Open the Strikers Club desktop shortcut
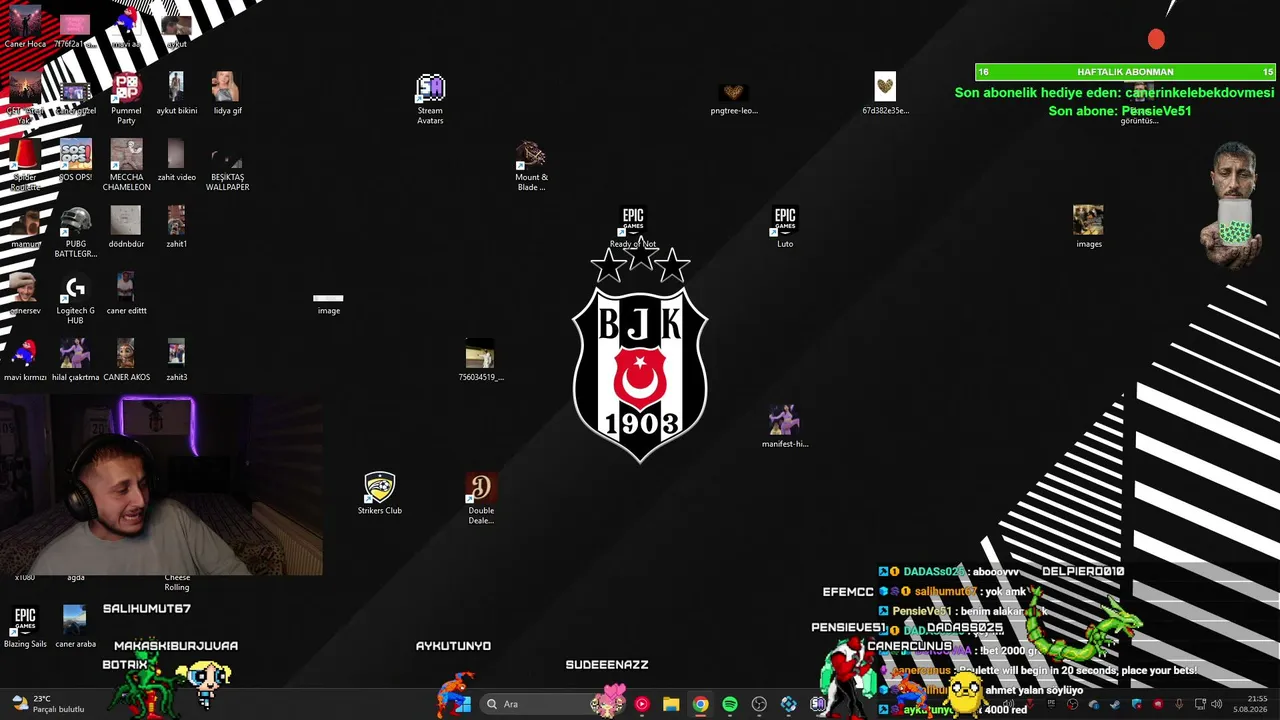 (380, 494)
